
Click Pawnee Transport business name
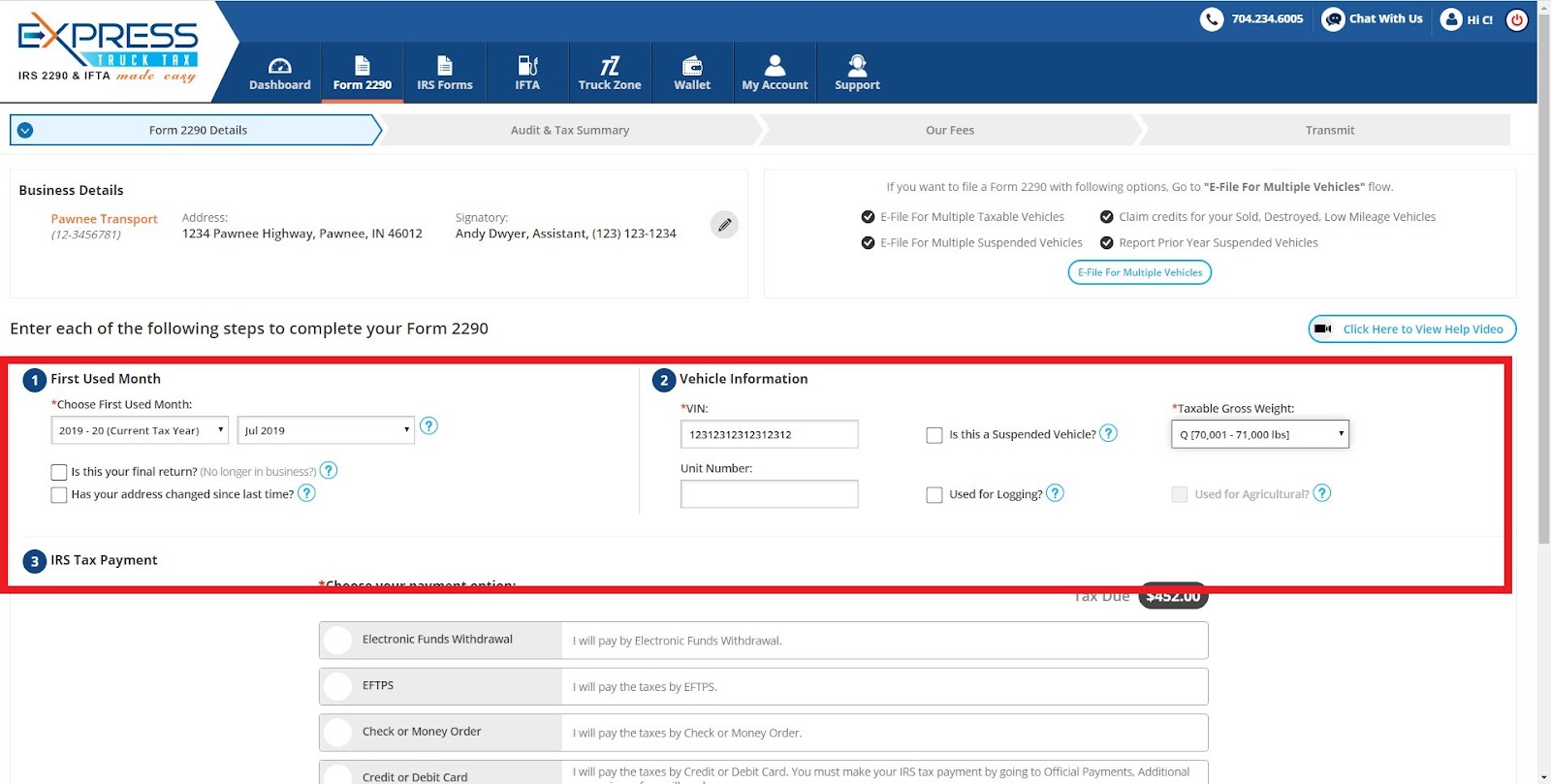click(x=104, y=219)
